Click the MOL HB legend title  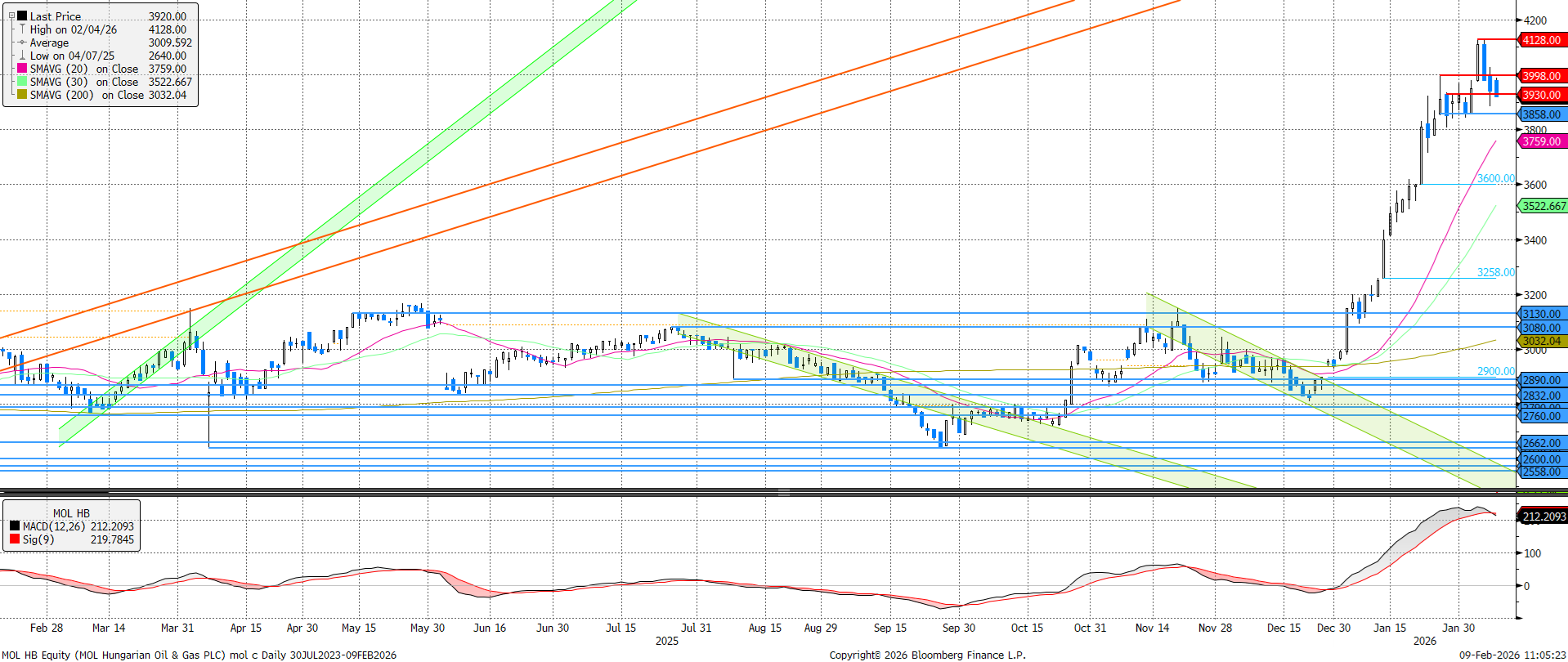tap(71, 513)
